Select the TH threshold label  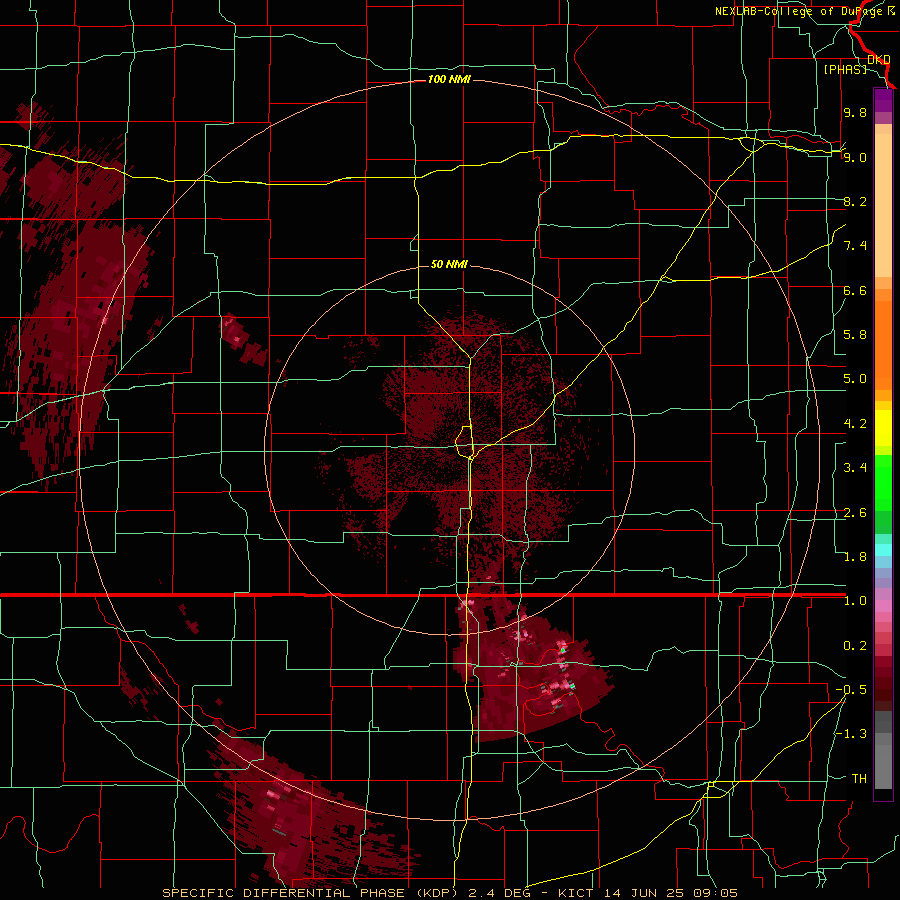pyautogui.click(x=859, y=779)
